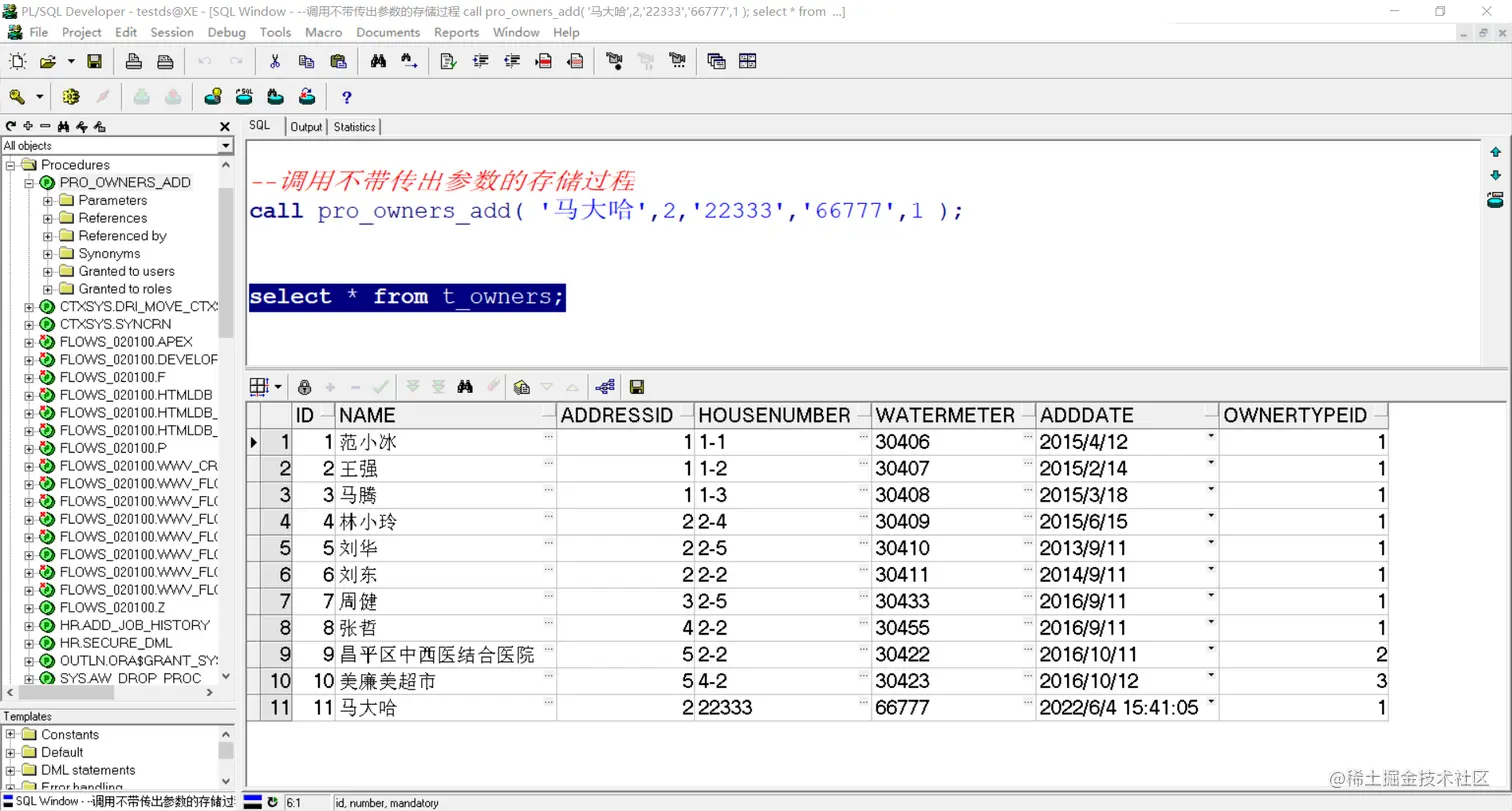1512x811 pixels.
Task: Save results with the grid toolbar diskette
Action: point(636,387)
